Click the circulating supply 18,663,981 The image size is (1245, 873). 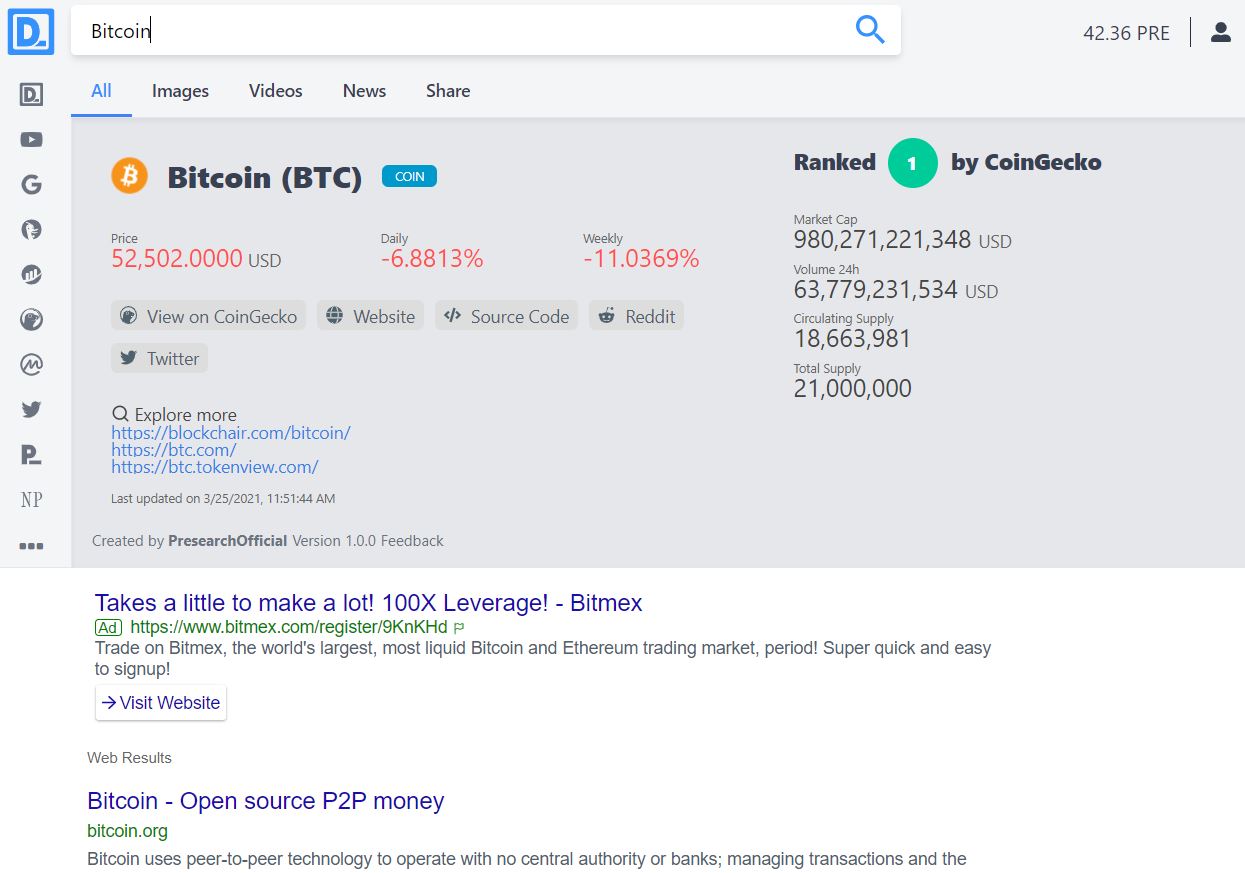pyautogui.click(x=852, y=339)
